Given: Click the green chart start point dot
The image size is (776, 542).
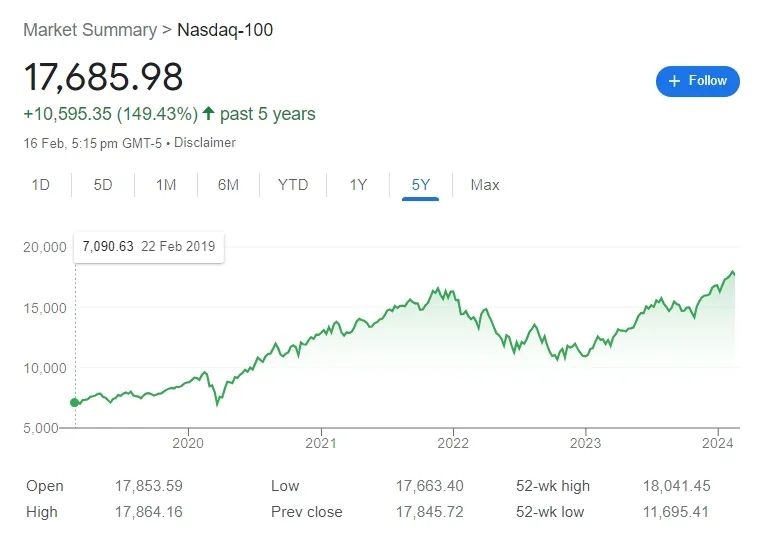Looking at the screenshot, I should point(74,402).
